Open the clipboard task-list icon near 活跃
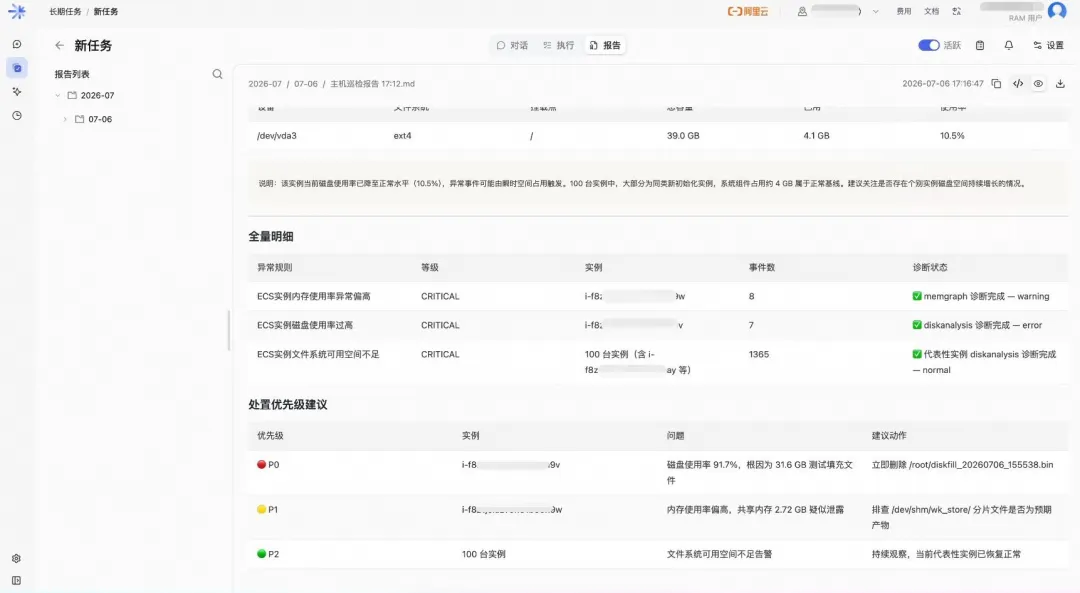 pyautogui.click(x=979, y=45)
